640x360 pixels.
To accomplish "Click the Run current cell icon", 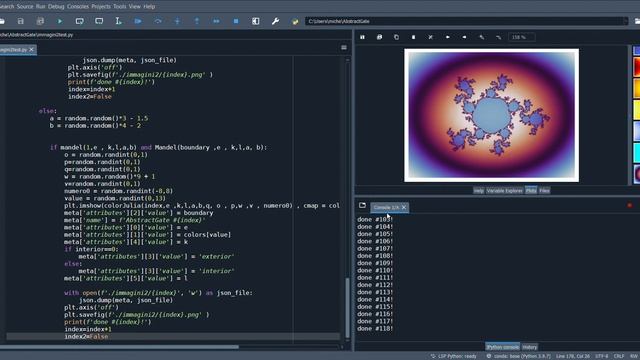I will [x=80, y=21].
